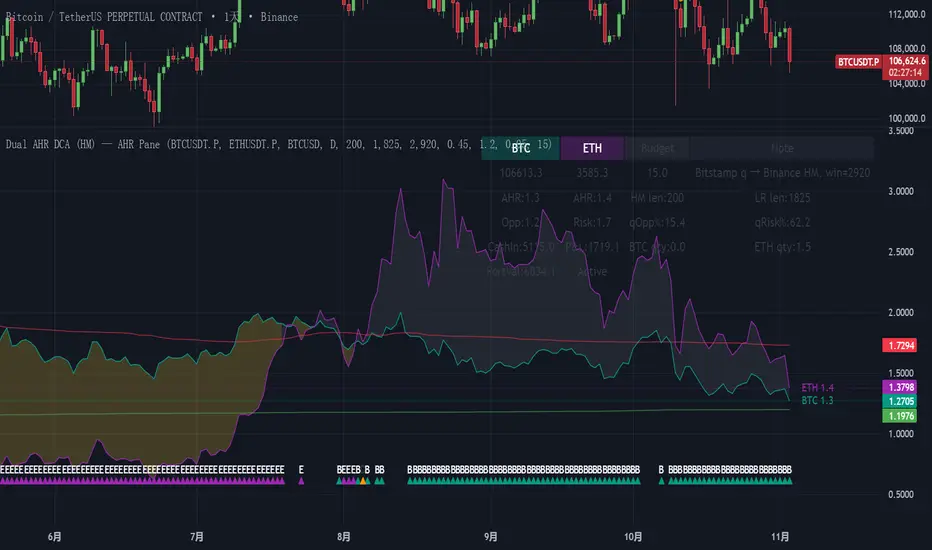Click the Bitcoin / TetherUS chart title
Screen dimensions: 932x550
coord(100,17)
